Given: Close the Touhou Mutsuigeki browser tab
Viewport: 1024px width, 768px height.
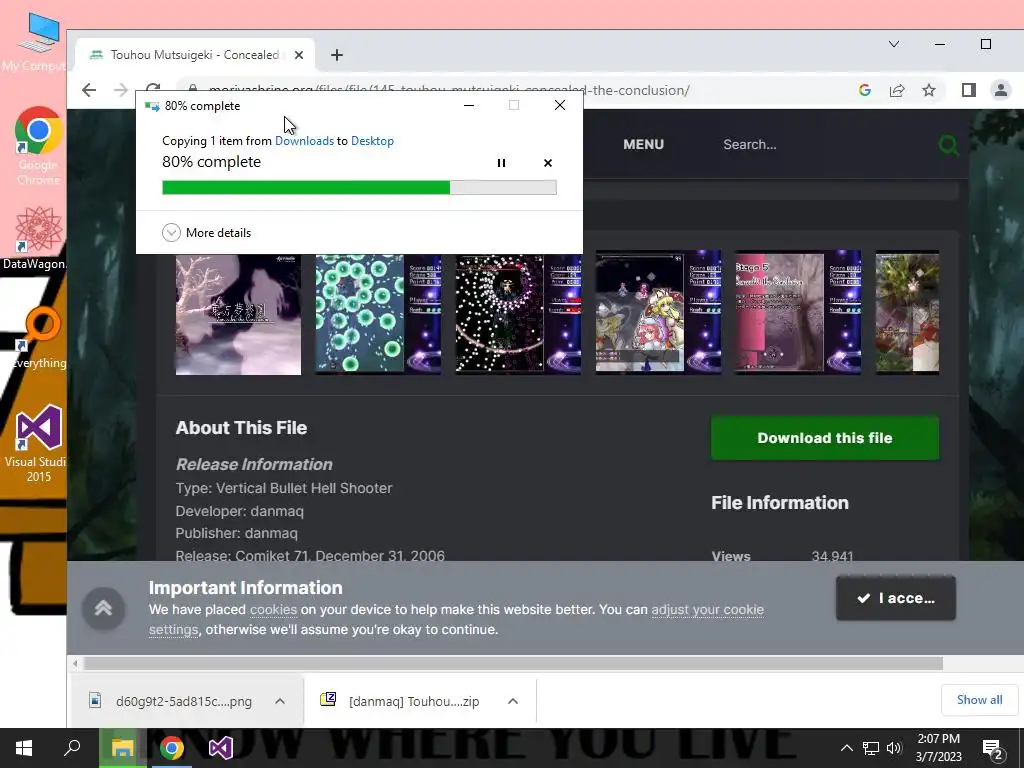Looking at the screenshot, I should point(298,55).
